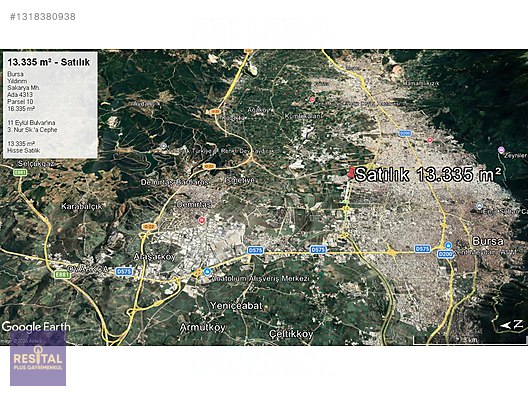Click 'Parsel 10' in the info box
The width and height of the screenshot is (528, 396).
tap(20, 102)
